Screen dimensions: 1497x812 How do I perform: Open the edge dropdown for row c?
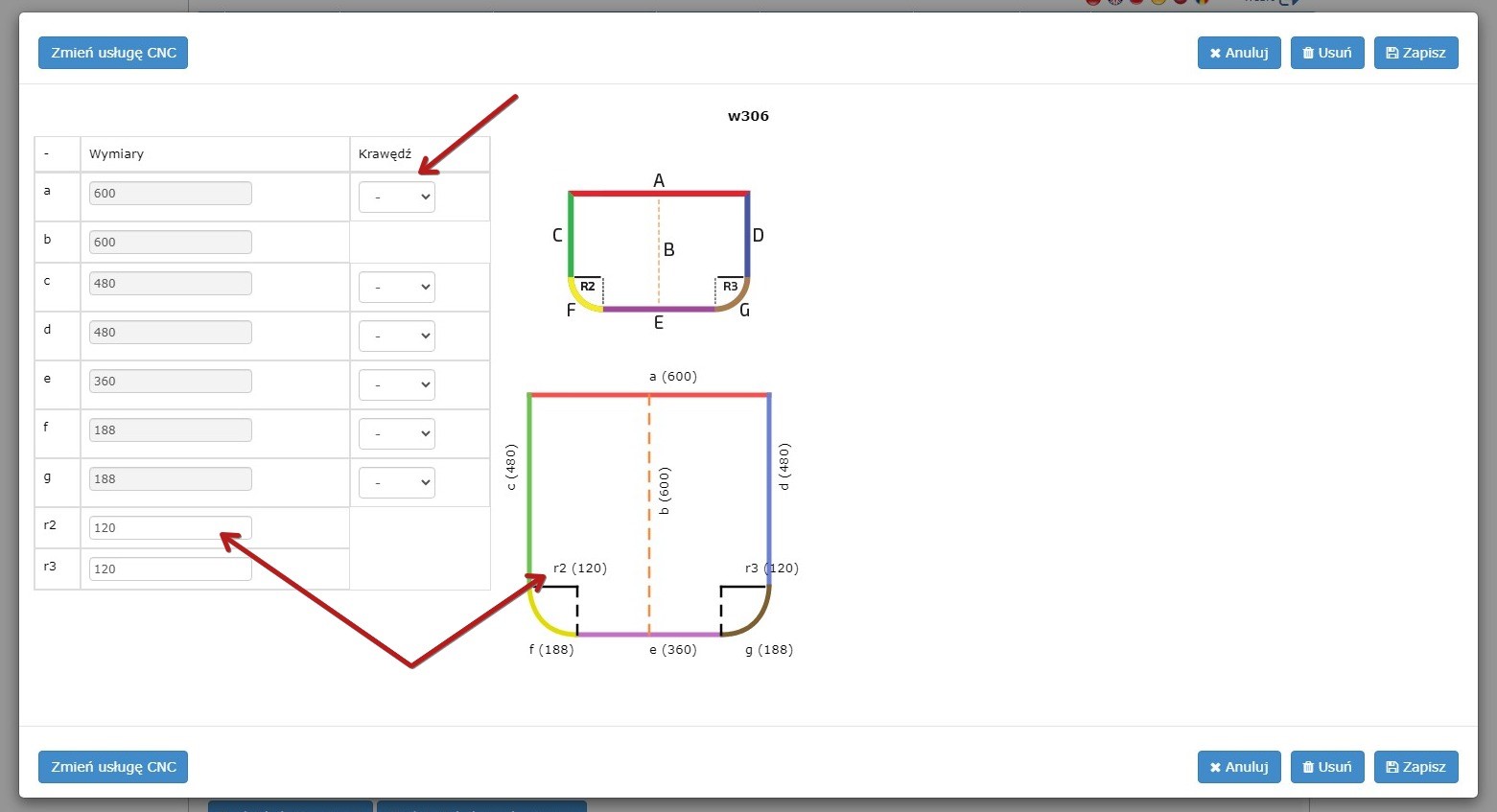tap(396, 287)
